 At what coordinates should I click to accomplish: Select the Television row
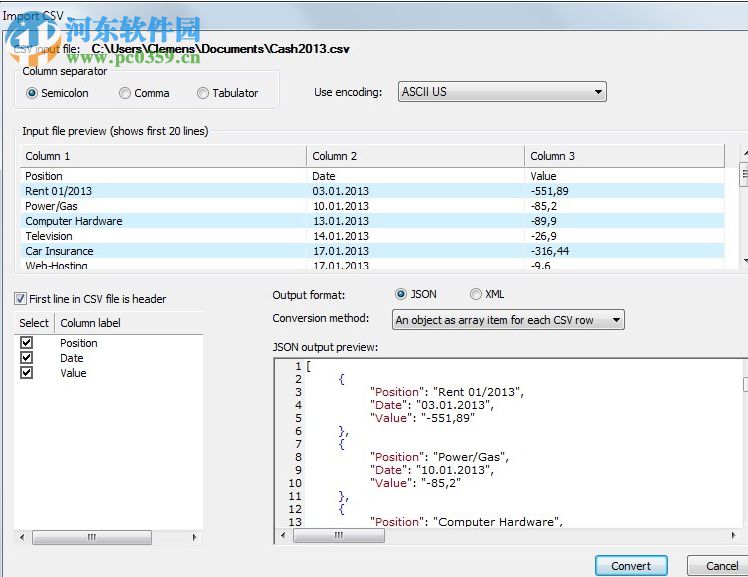(x=372, y=236)
